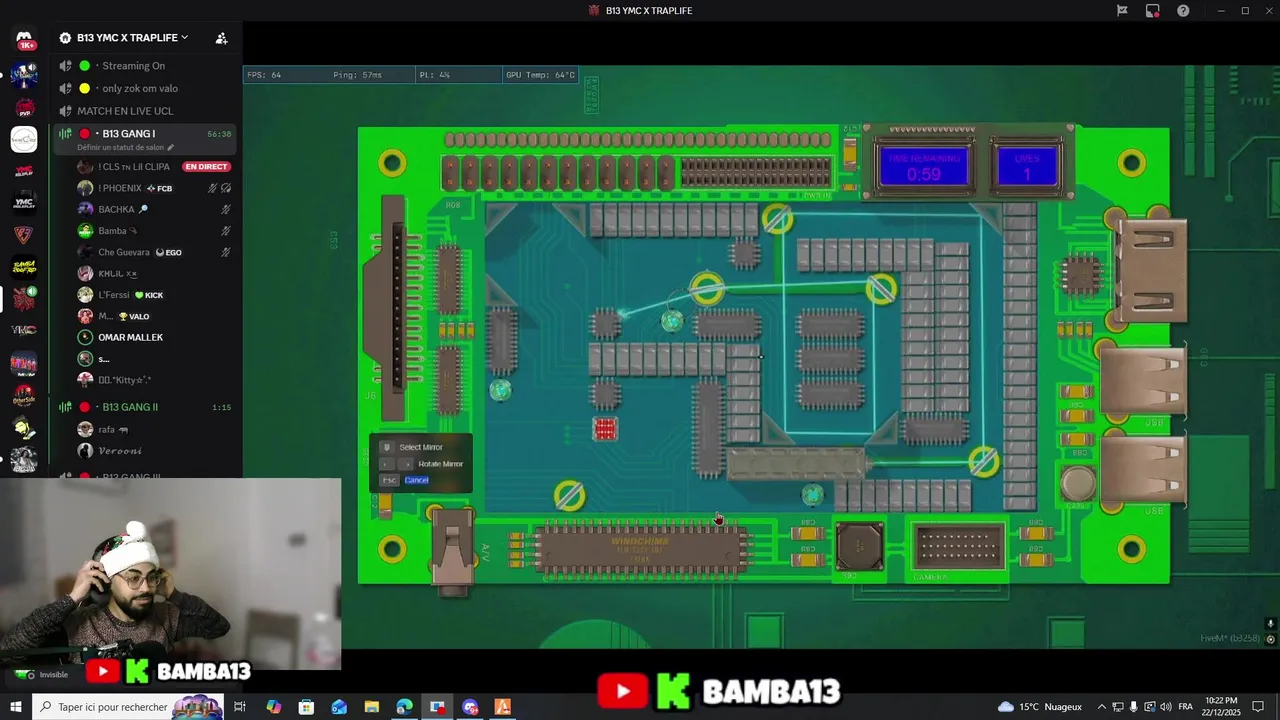Viewport: 1280px width, 720px height.
Task: Select the mirror at lower right of board
Action: point(983,461)
